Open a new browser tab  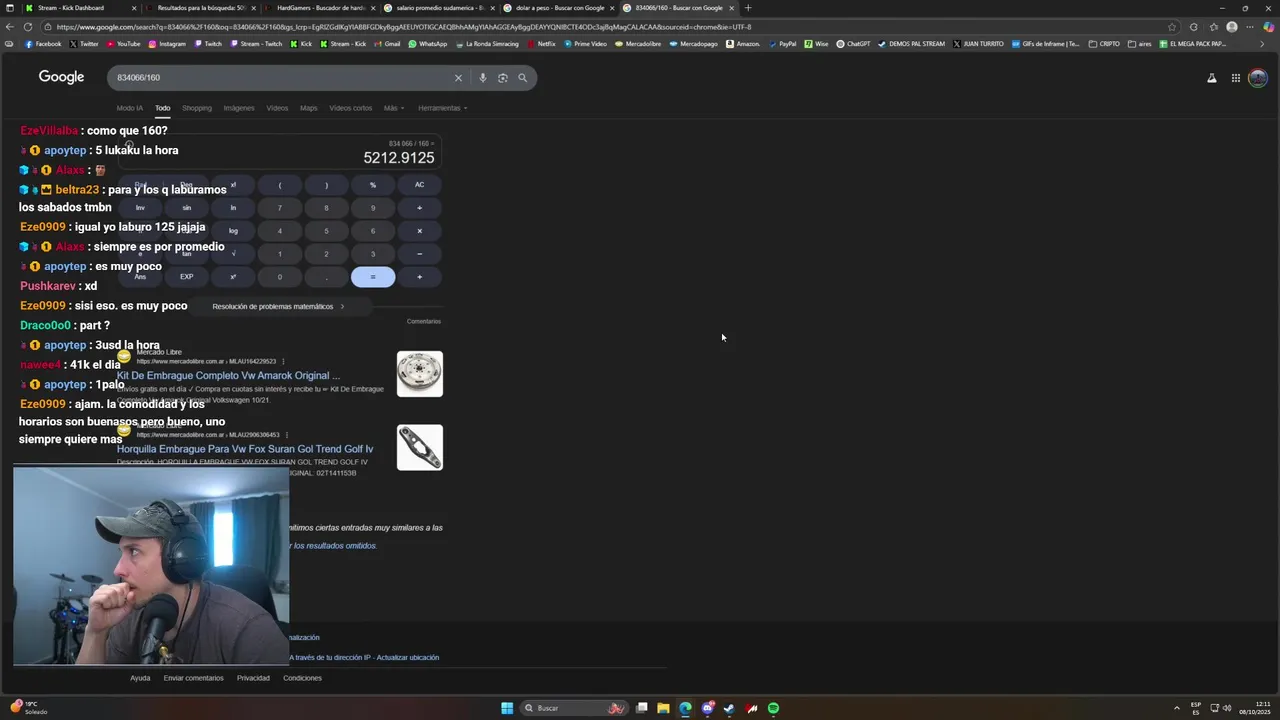748,8
